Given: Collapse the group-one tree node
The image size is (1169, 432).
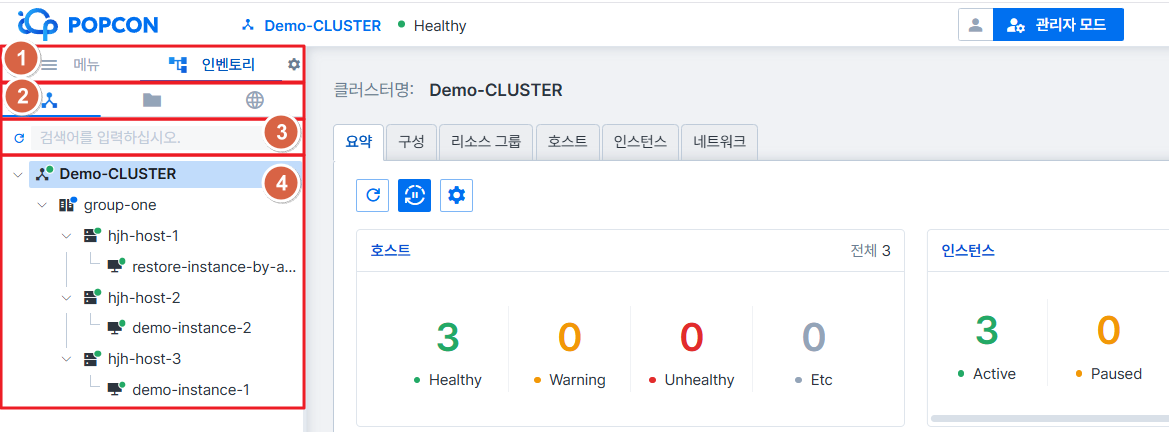Looking at the screenshot, I should tap(42, 205).
